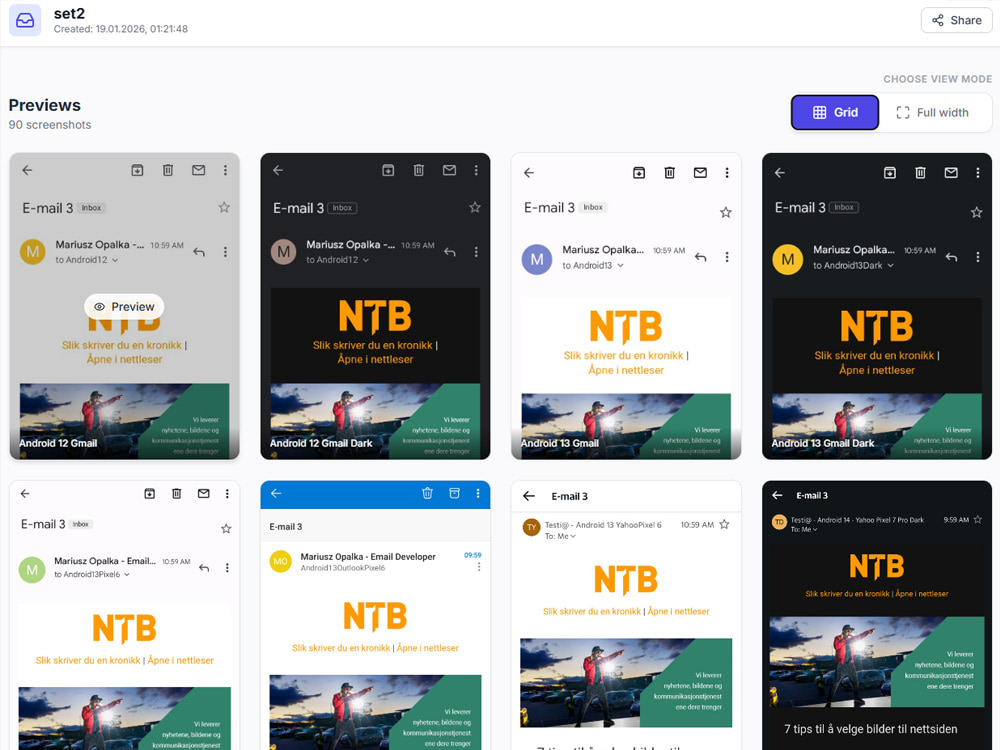
Task: Open kebab menu in blue Outlook header
Action: (x=478, y=494)
